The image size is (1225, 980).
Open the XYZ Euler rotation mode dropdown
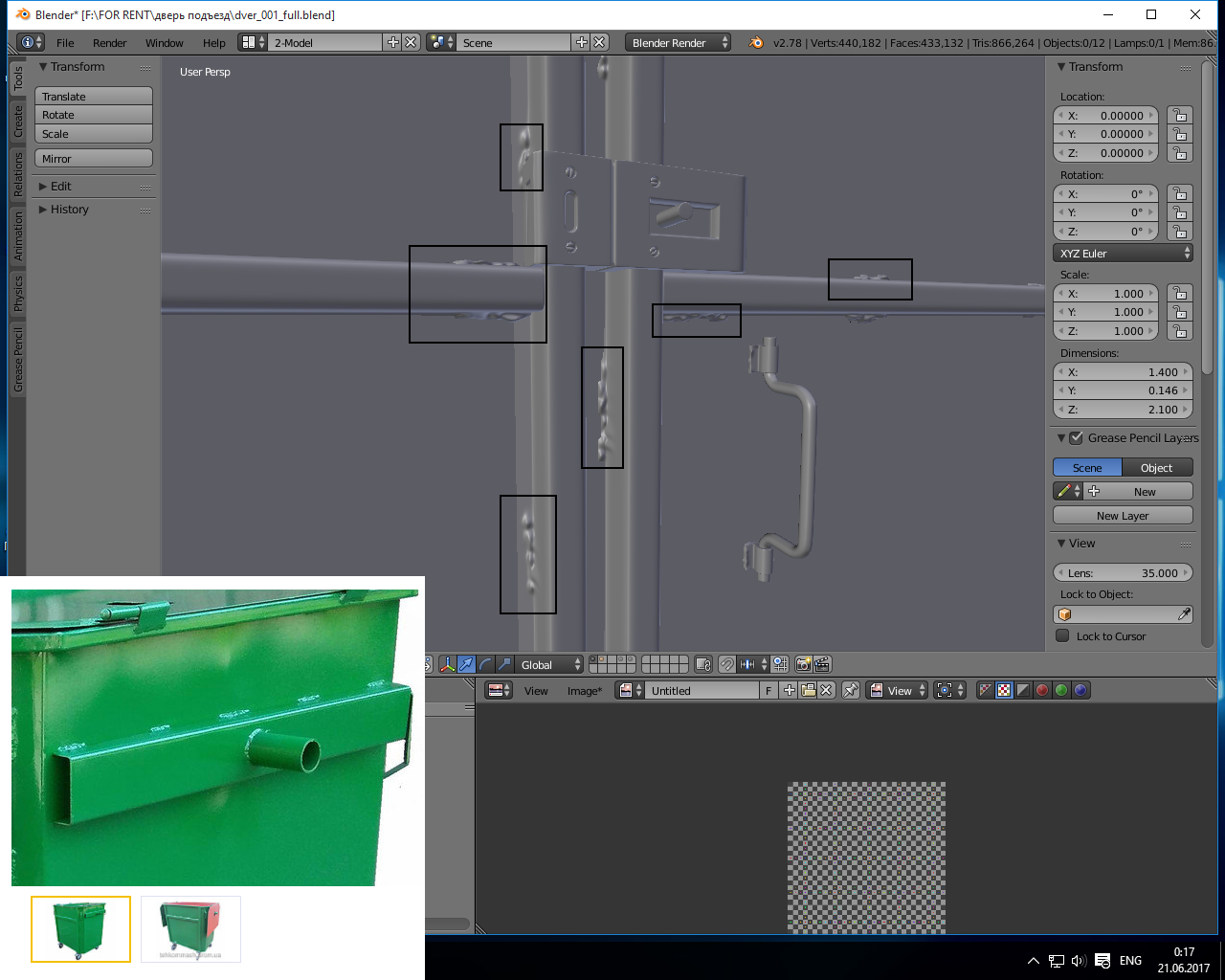tap(1123, 254)
